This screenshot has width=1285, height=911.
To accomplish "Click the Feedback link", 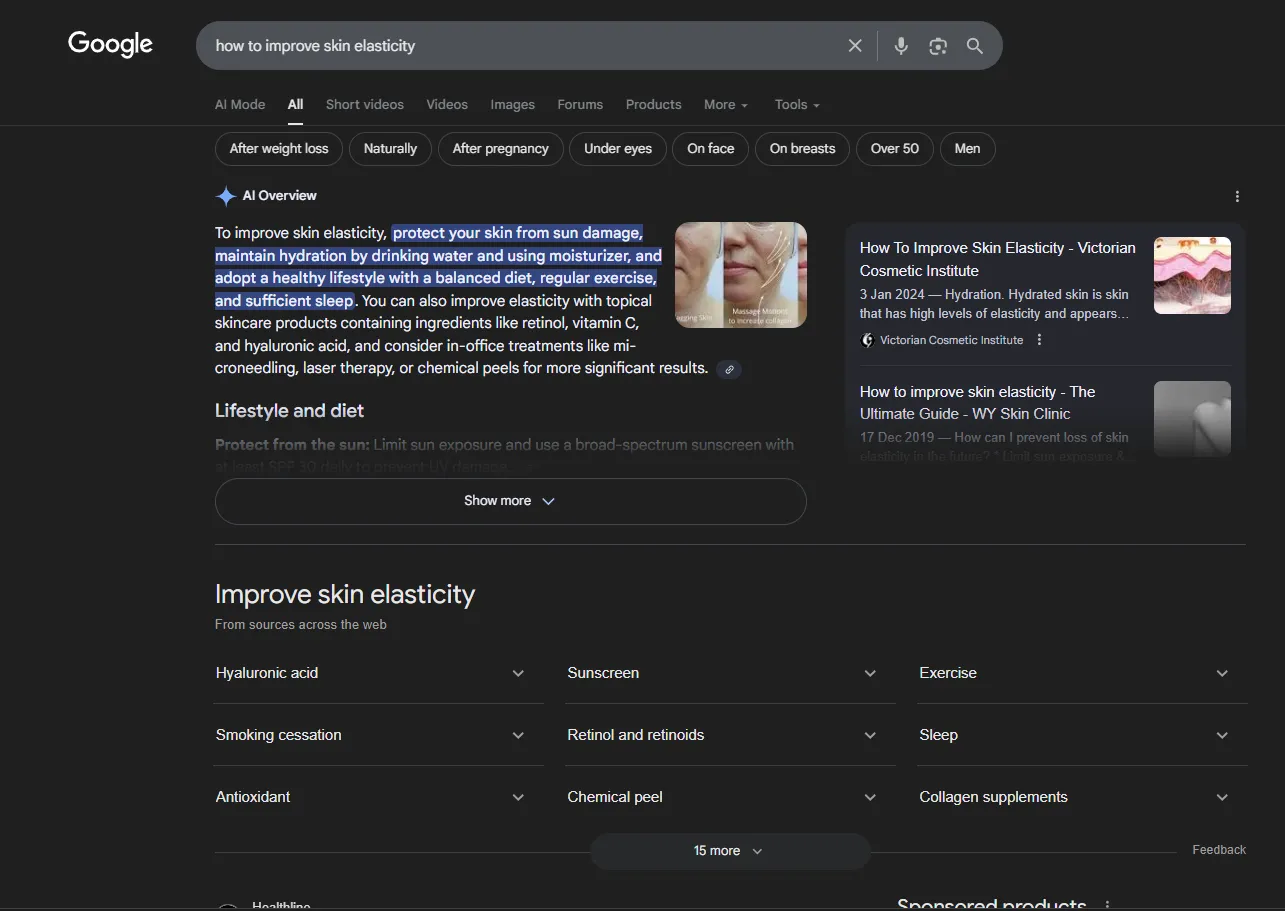I will click(x=1219, y=850).
